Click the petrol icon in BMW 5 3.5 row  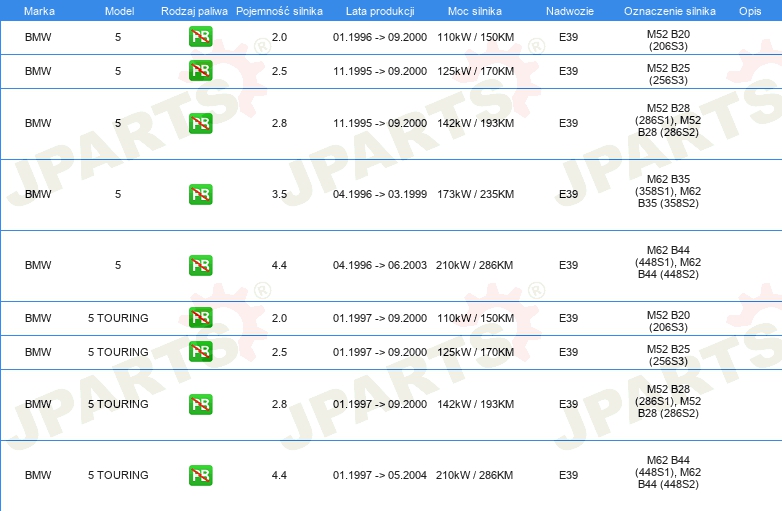click(200, 194)
